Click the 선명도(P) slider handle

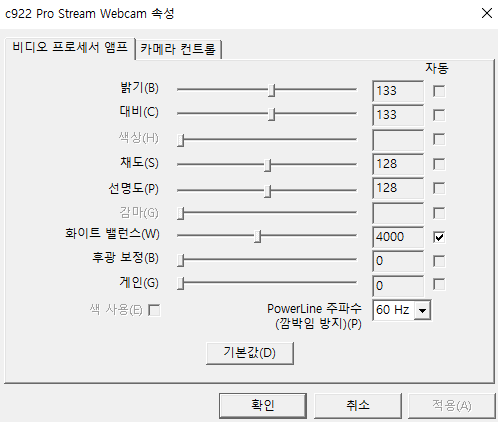[267, 191]
